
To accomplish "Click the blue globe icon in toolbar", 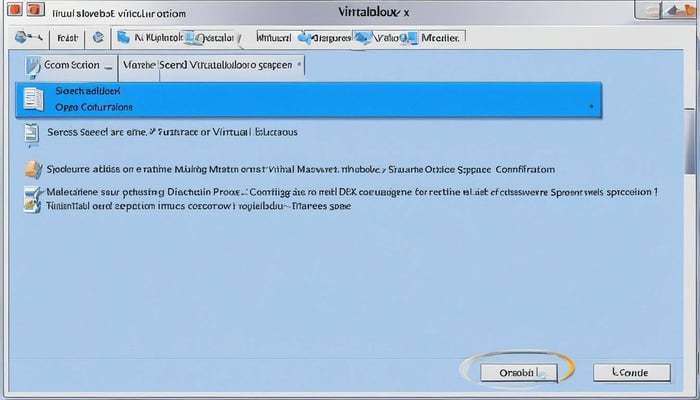I will (98, 38).
